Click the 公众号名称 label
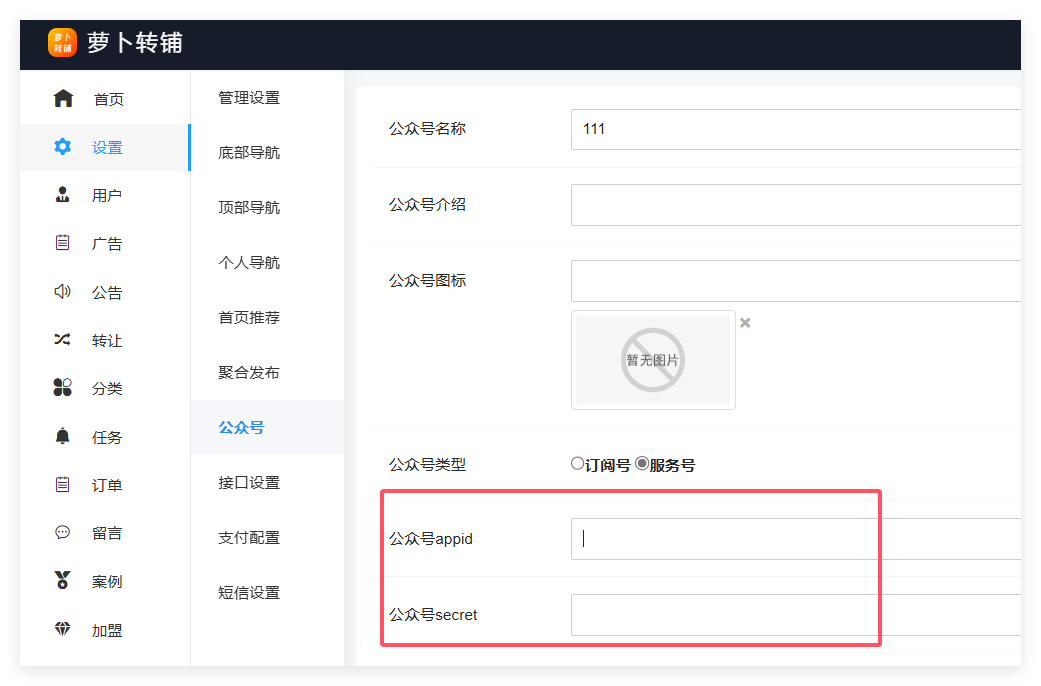 pyautogui.click(x=428, y=129)
